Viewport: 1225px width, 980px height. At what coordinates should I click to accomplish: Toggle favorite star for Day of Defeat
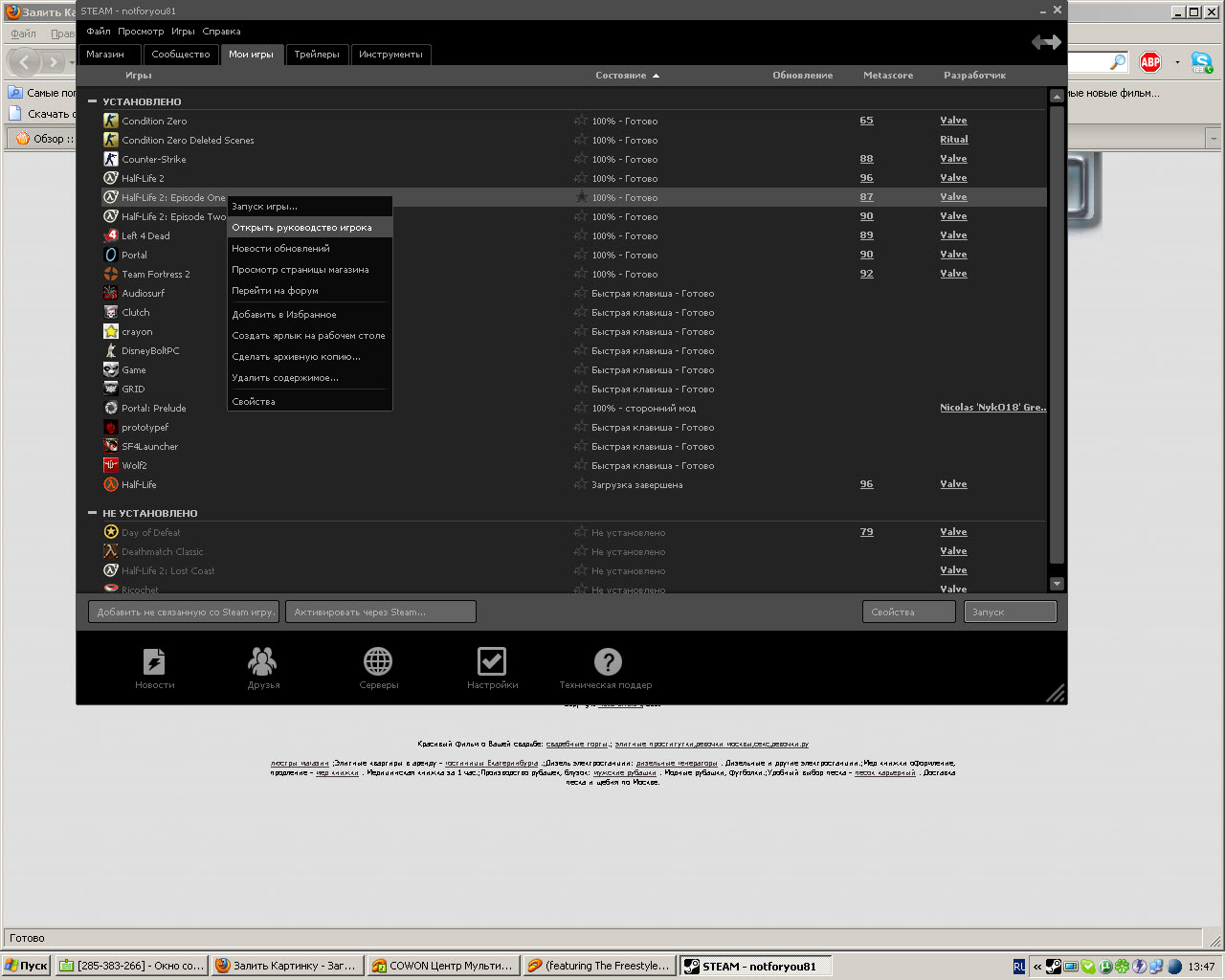point(581,532)
